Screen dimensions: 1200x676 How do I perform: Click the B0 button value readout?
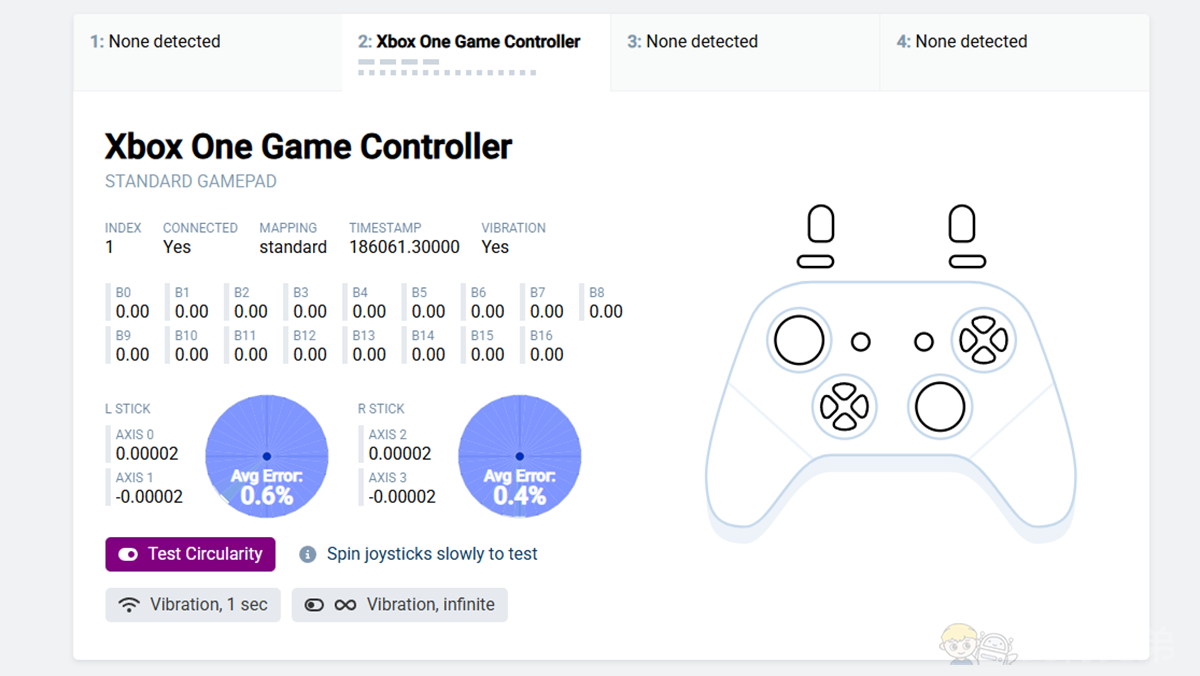(132, 311)
